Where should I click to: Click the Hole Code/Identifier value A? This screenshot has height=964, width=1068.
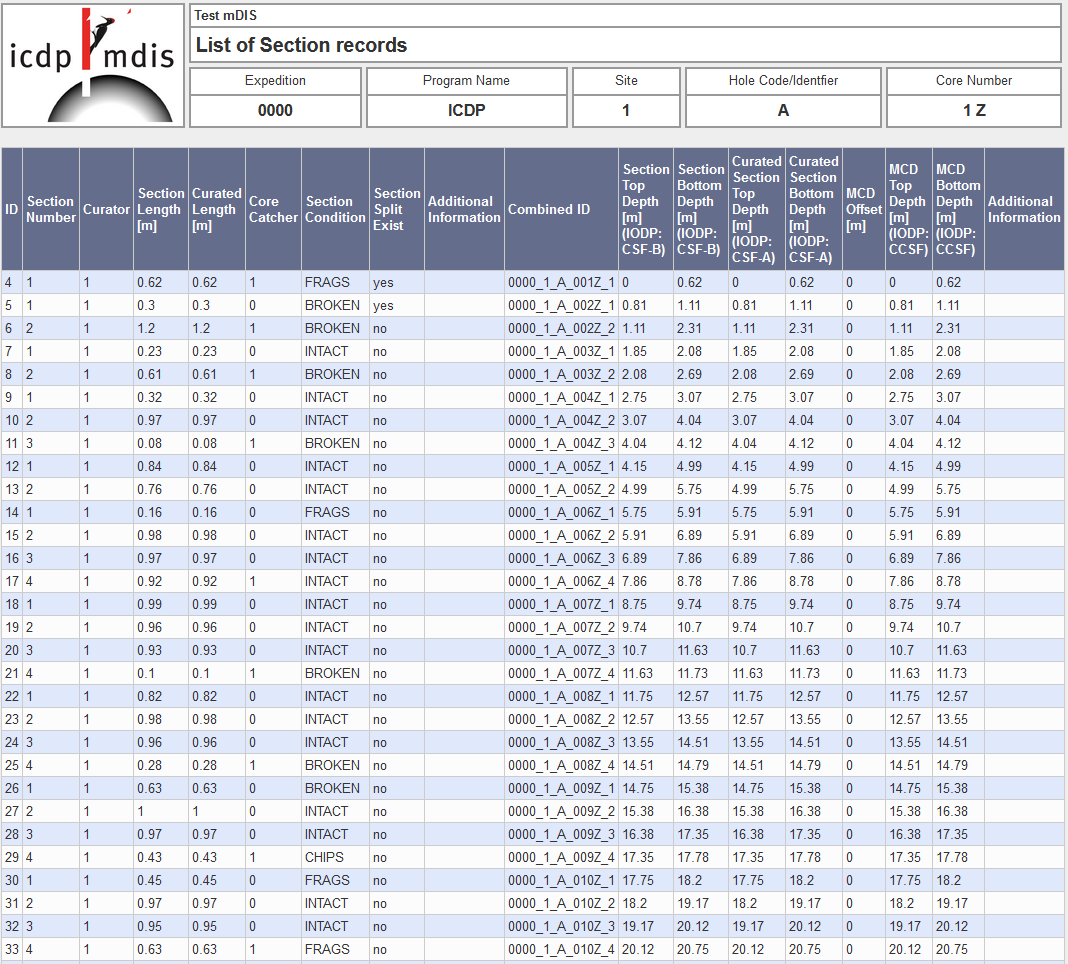[x=783, y=110]
